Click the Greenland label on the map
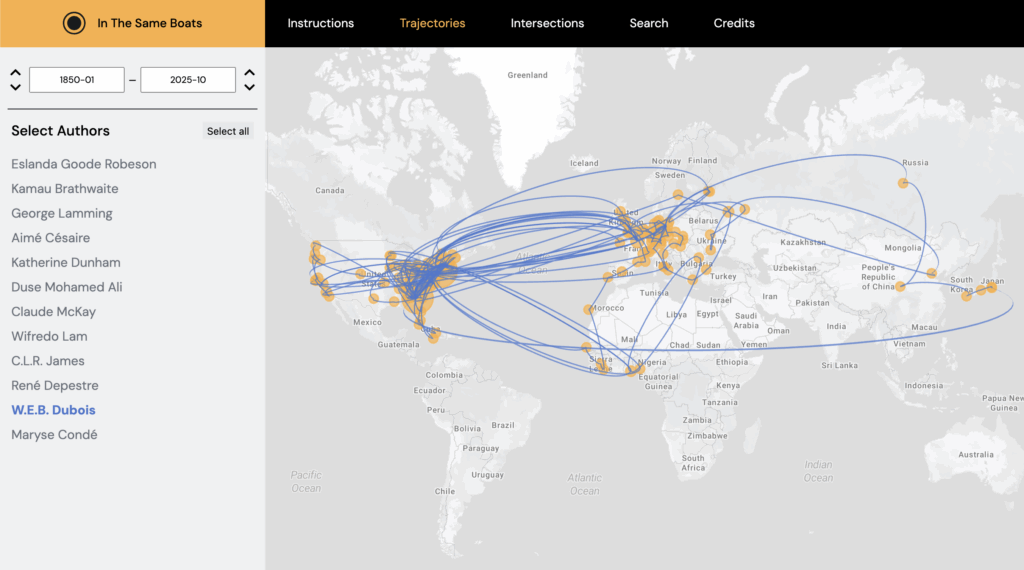The height and width of the screenshot is (570, 1024). point(527,75)
